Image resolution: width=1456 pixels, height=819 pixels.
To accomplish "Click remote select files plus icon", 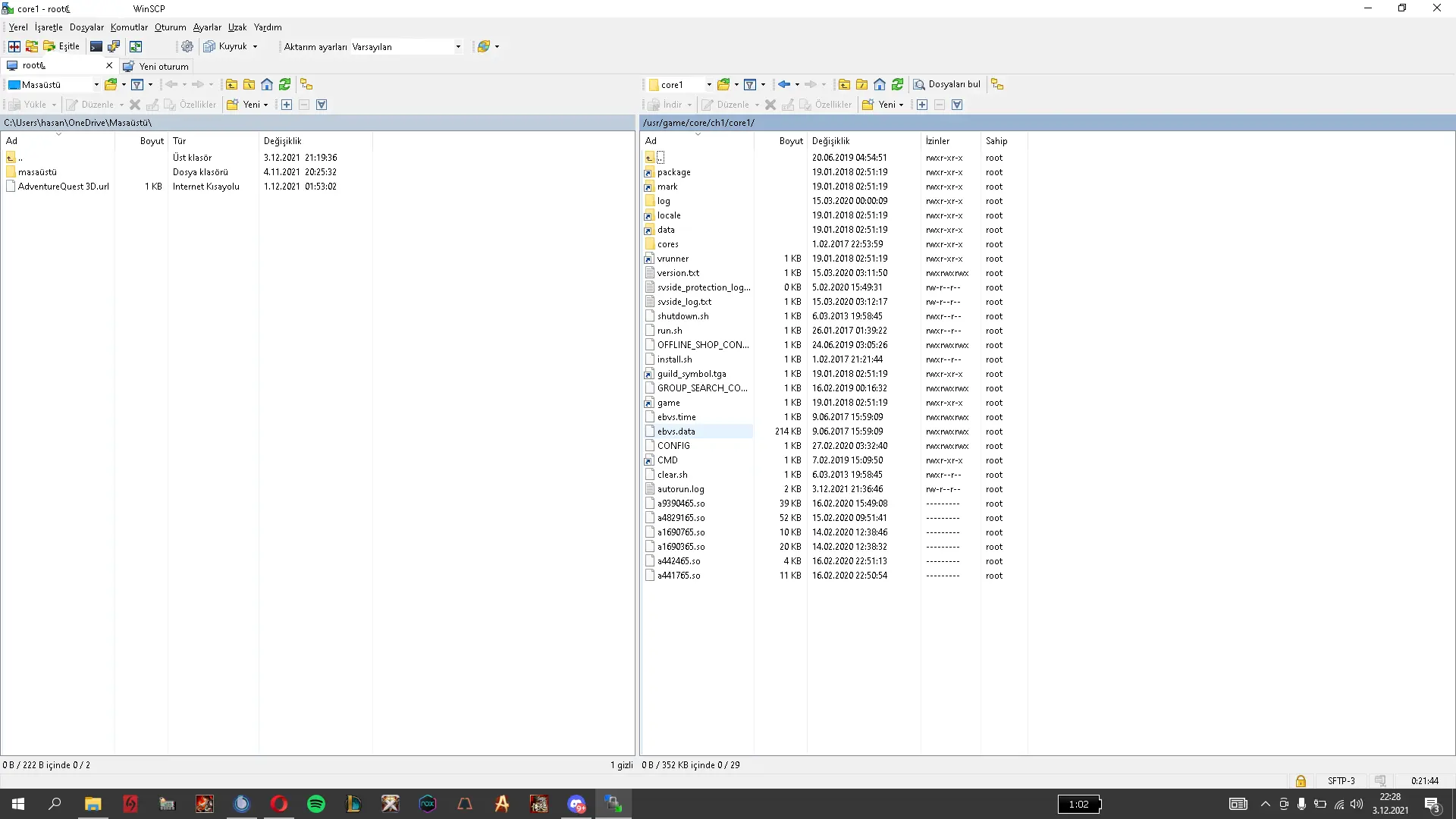I will pyautogui.click(x=922, y=105).
